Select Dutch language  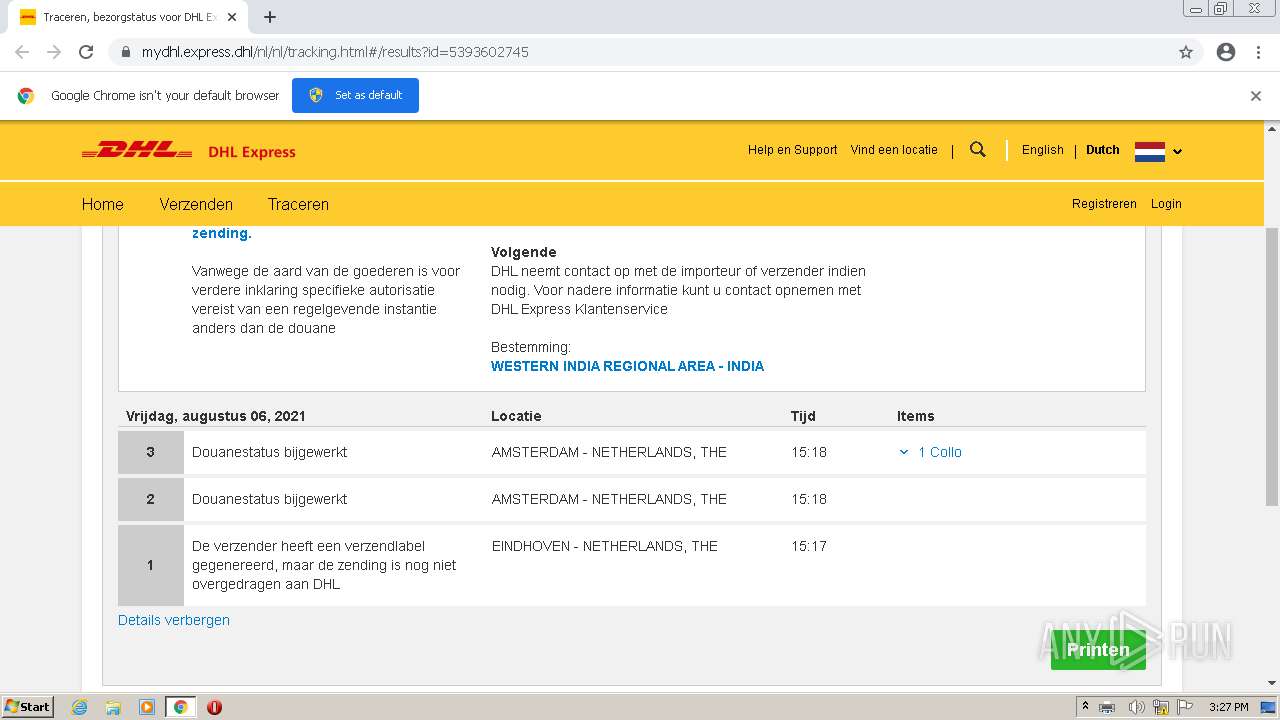[1103, 150]
